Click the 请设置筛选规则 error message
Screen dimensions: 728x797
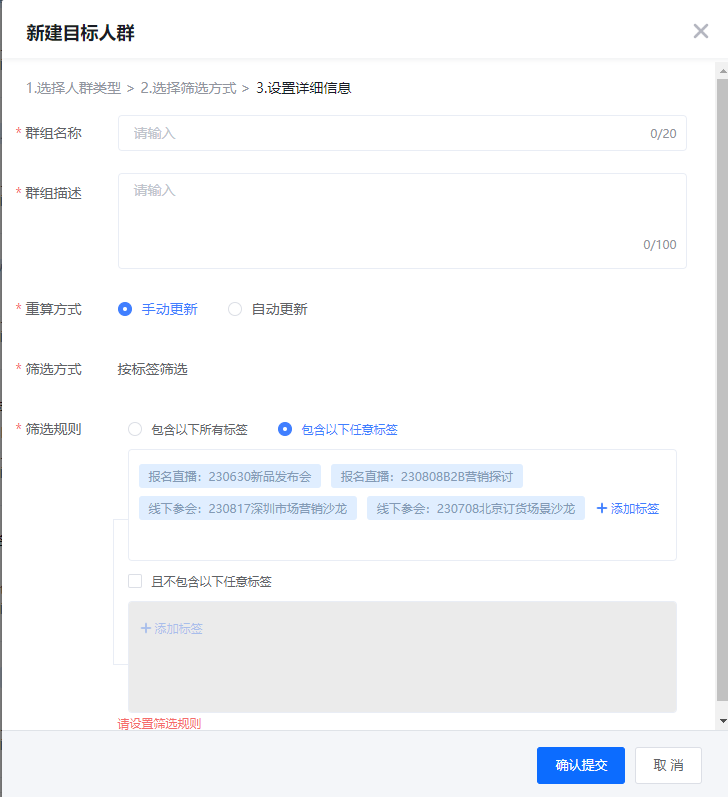159,724
